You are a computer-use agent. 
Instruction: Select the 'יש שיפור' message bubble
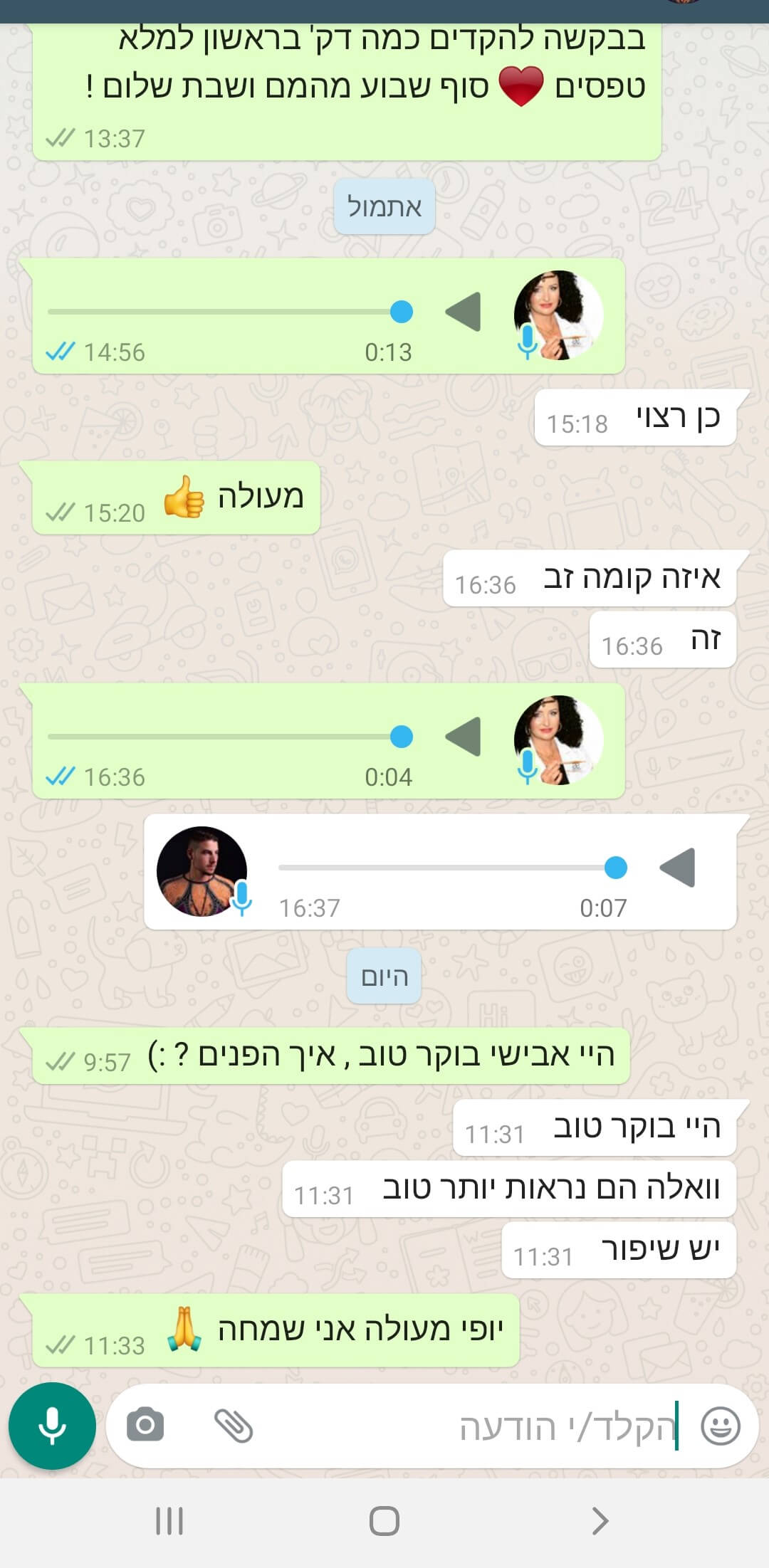click(x=619, y=1251)
